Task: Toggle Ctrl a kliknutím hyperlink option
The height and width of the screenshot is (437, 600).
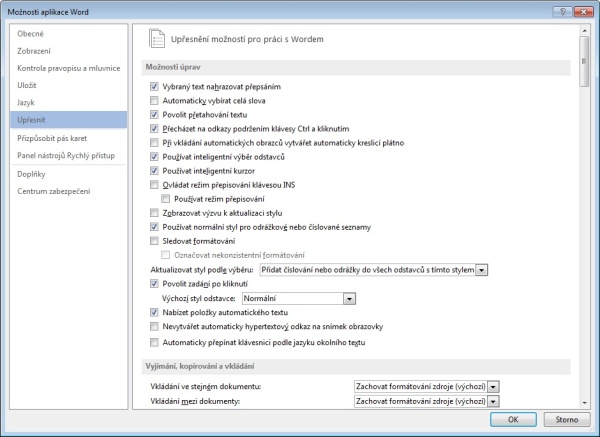Action: 154,129
